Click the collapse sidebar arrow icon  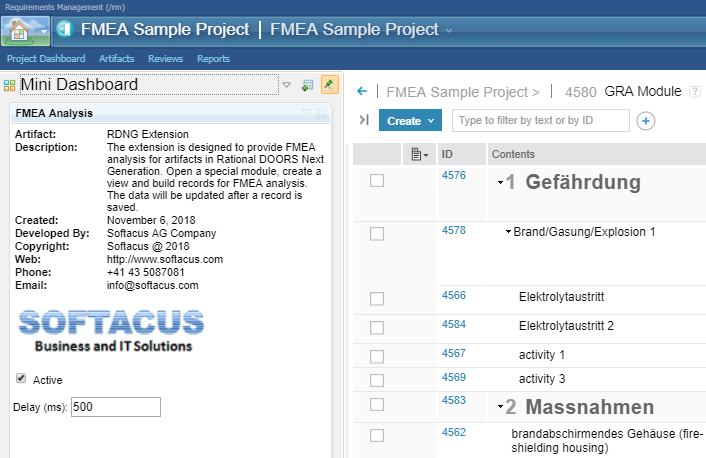coord(364,120)
